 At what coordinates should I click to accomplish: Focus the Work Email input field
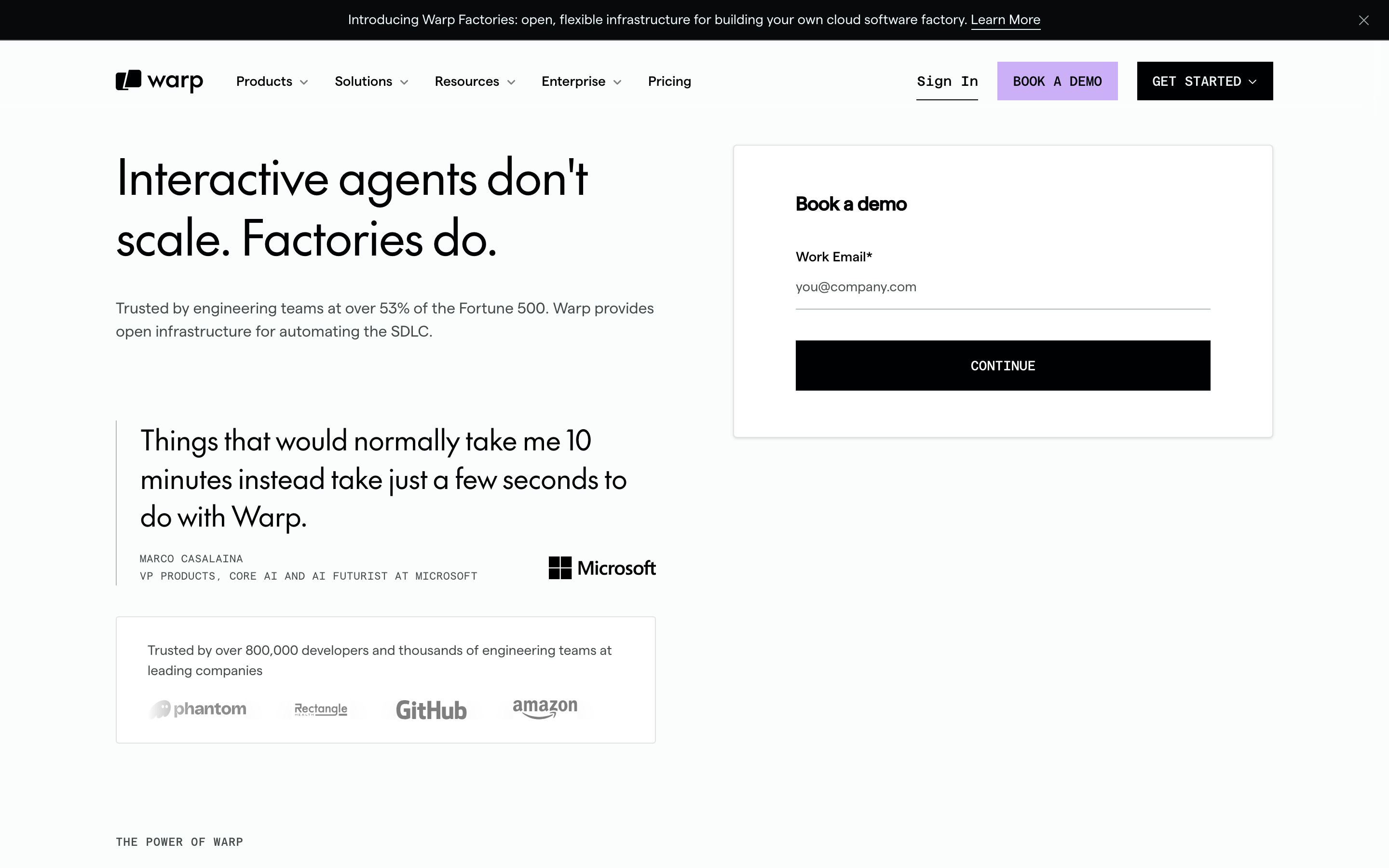[1003, 287]
